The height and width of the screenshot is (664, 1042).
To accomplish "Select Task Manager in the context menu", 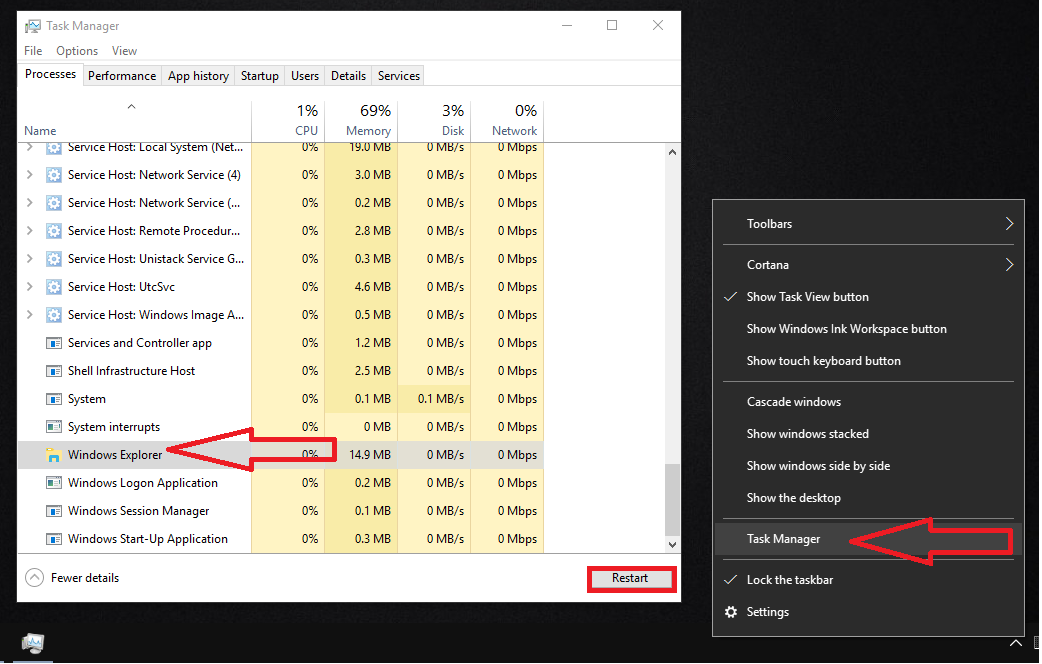I will 868,538.
